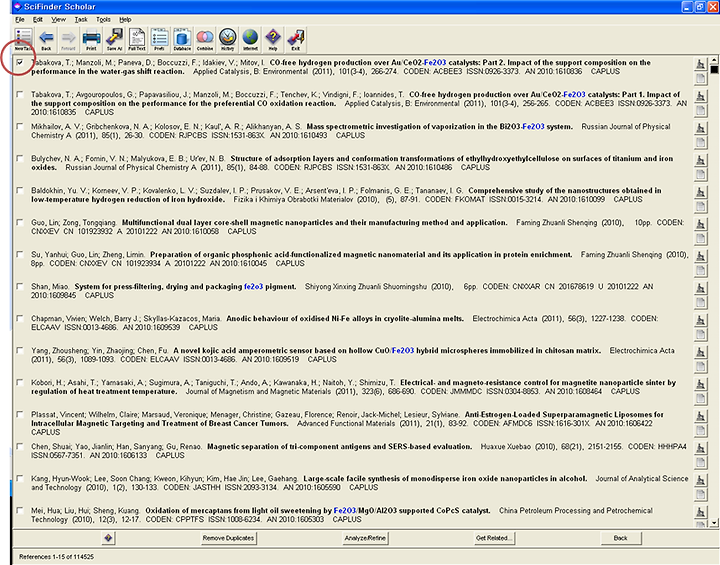Click the Full Text toolbar icon
The width and height of the screenshot is (720, 565).
(x=137, y=40)
